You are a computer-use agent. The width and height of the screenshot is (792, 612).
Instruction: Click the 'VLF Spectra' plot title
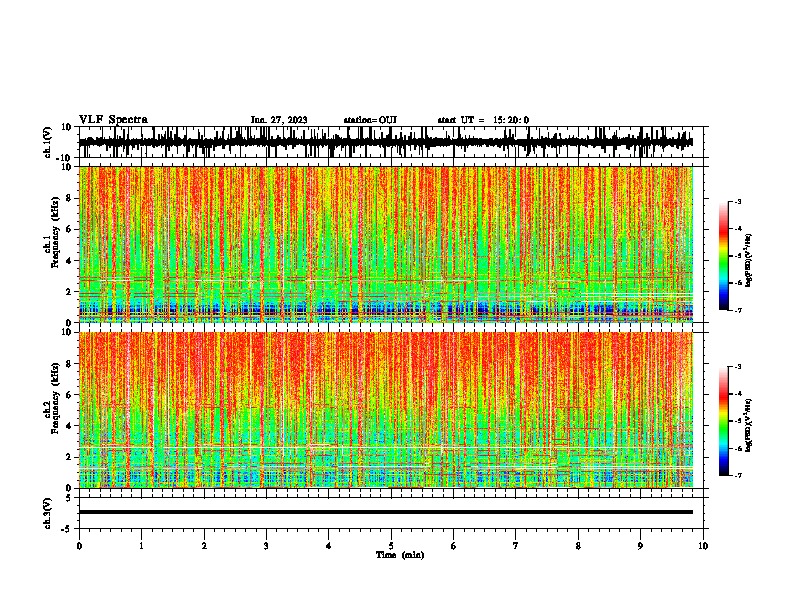[114, 120]
